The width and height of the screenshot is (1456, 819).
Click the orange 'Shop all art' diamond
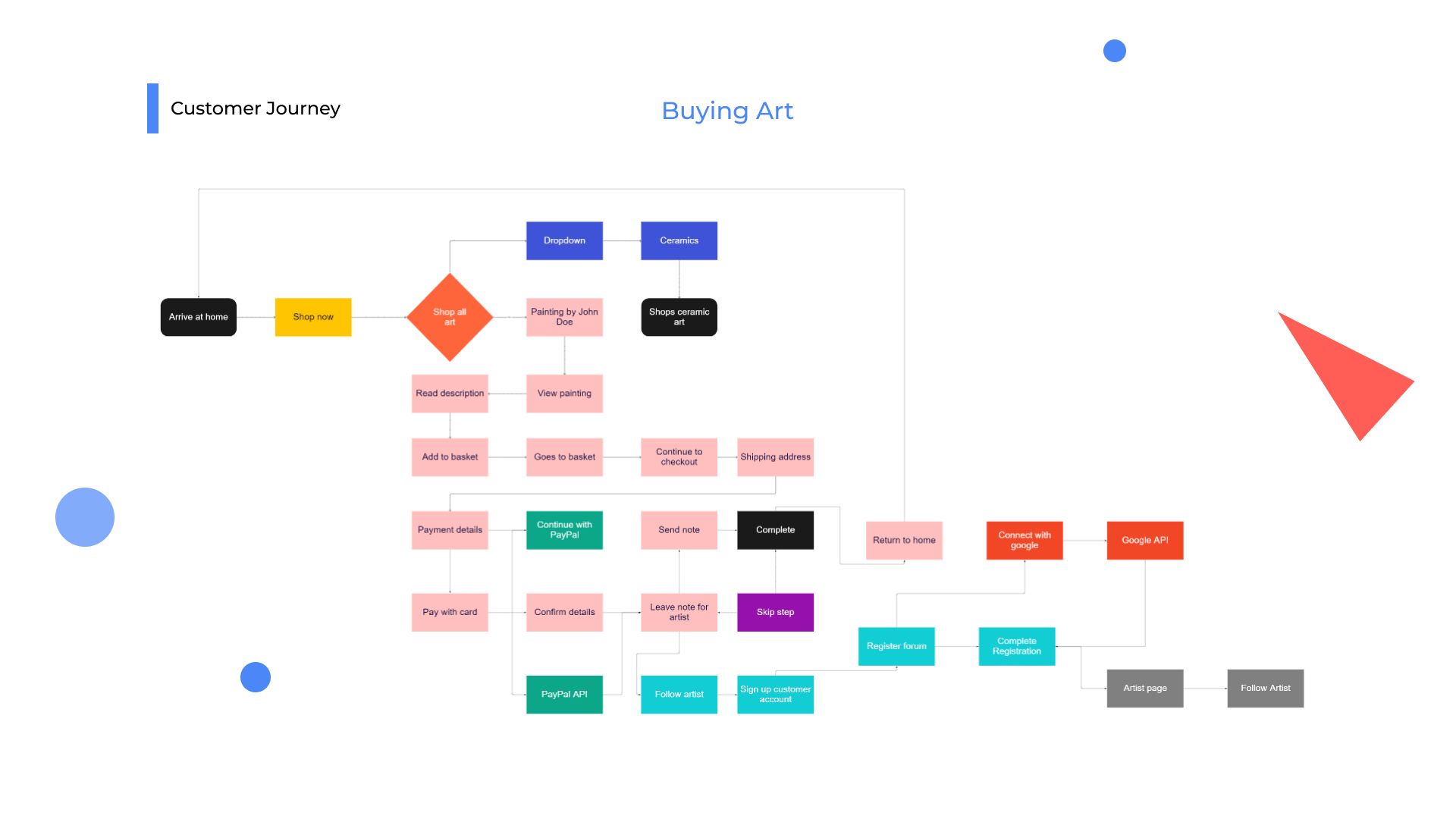pyautogui.click(x=450, y=317)
